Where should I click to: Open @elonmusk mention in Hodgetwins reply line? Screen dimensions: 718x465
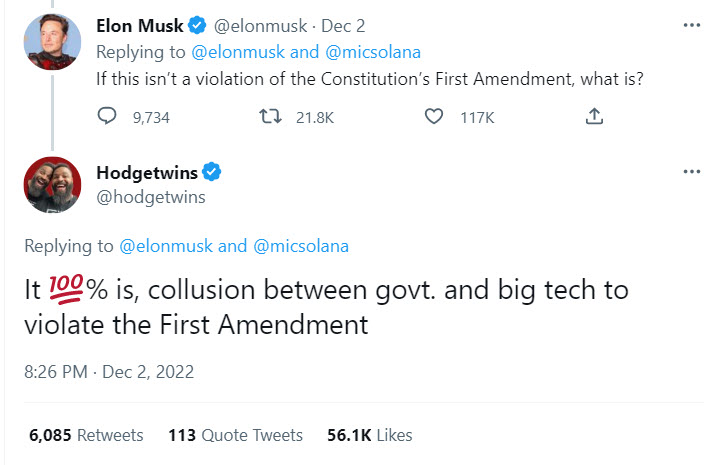(166, 246)
